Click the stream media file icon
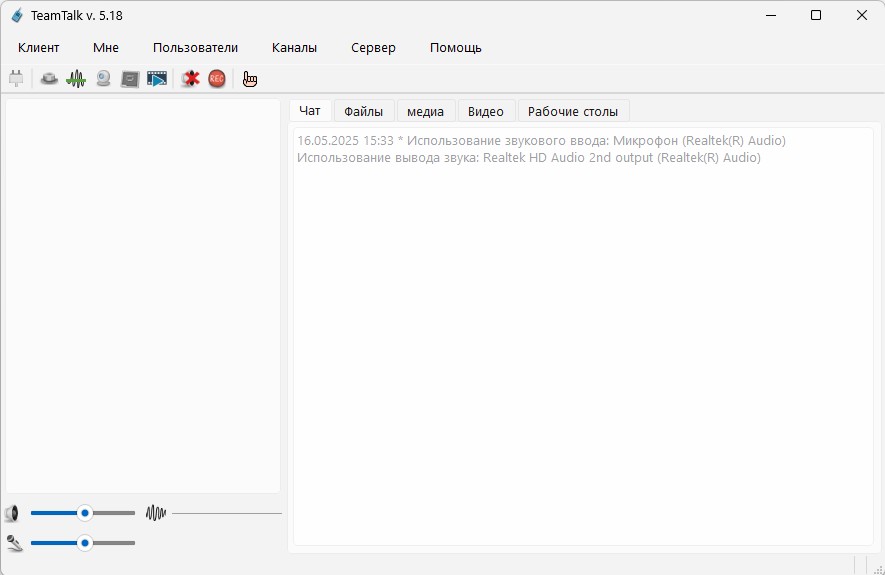 click(157, 79)
